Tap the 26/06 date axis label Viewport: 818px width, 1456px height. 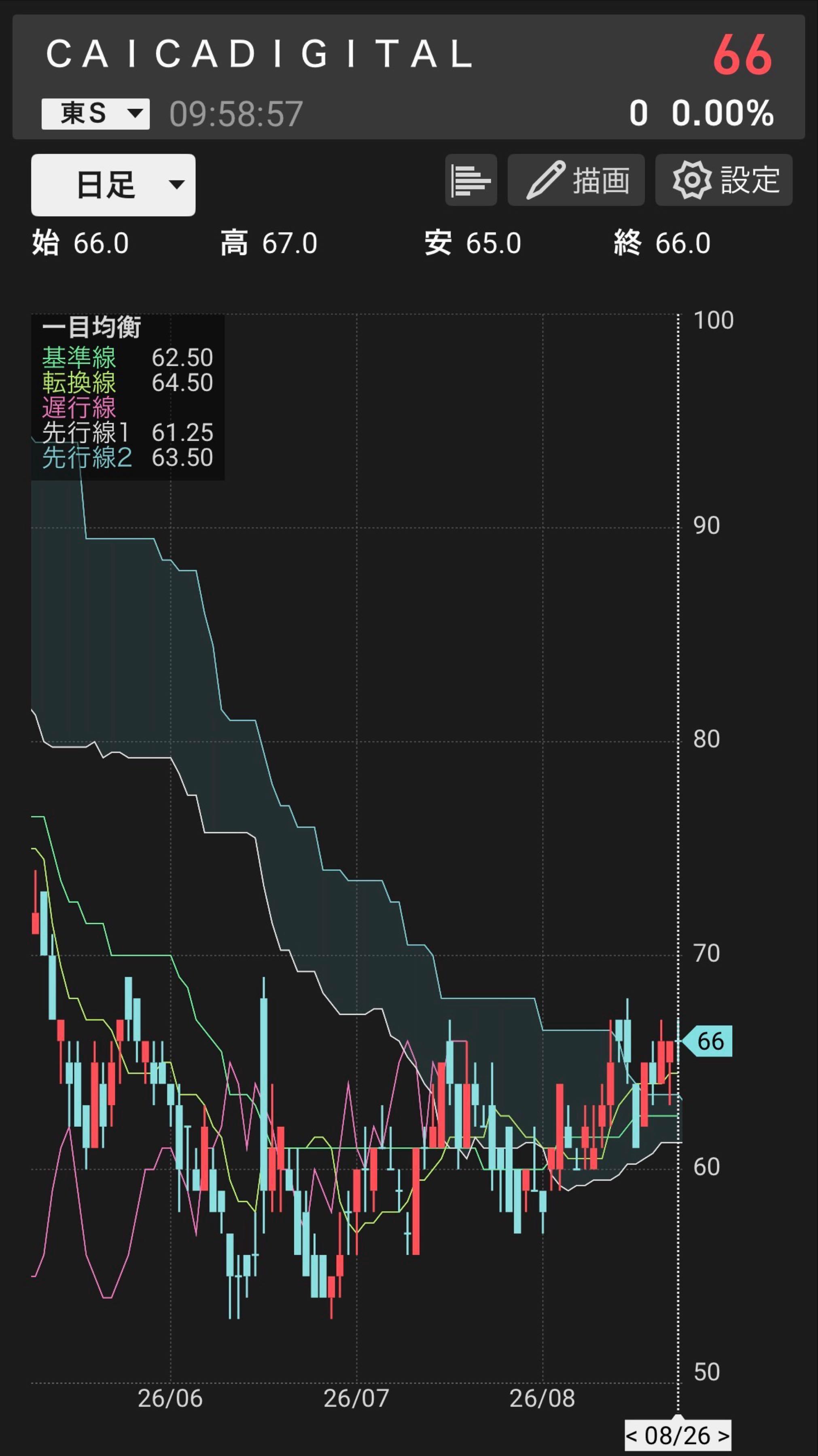[x=170, y=1398]
